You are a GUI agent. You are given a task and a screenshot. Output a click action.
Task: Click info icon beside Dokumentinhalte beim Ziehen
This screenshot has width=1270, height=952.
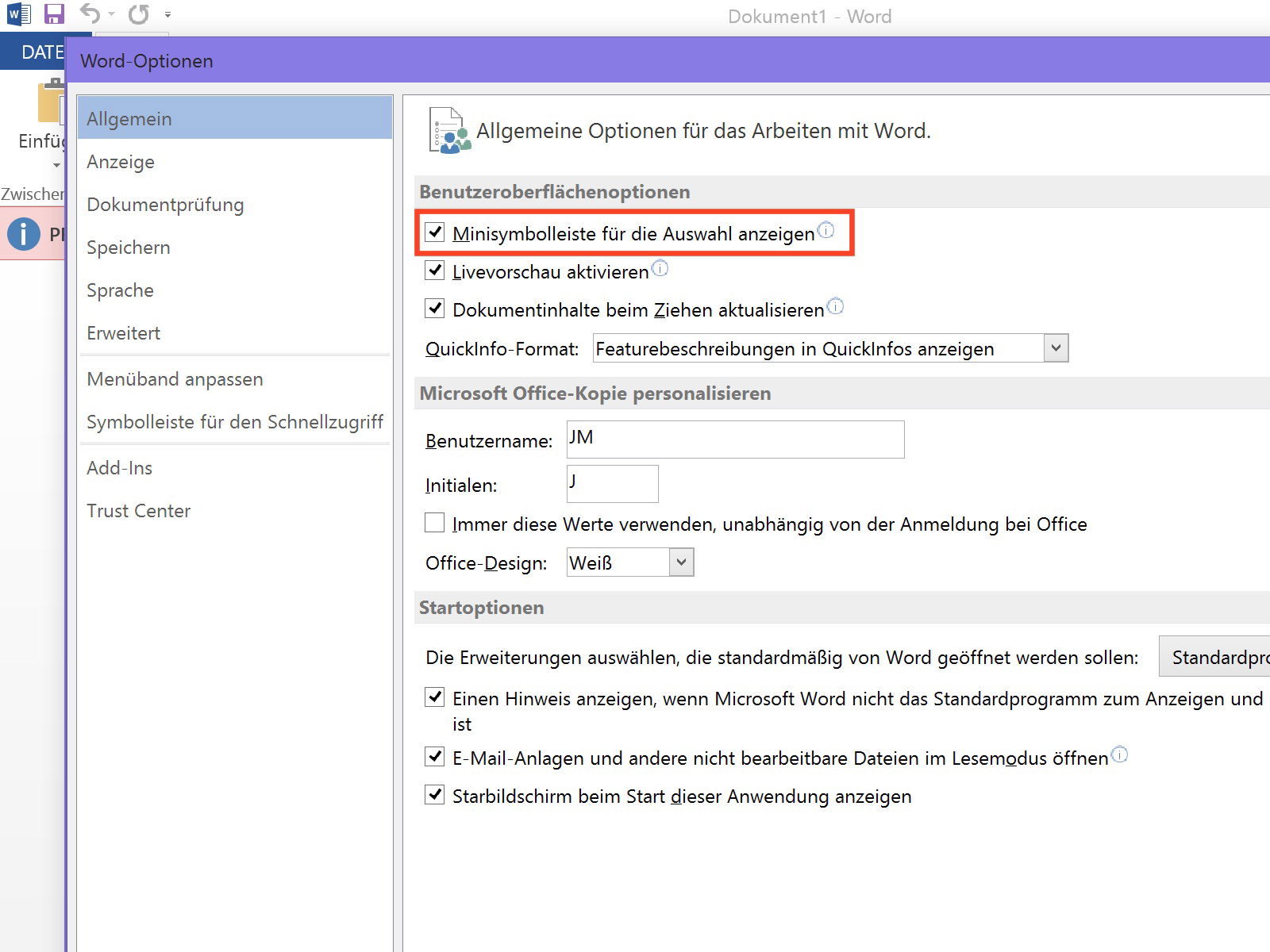coord(835,306)
